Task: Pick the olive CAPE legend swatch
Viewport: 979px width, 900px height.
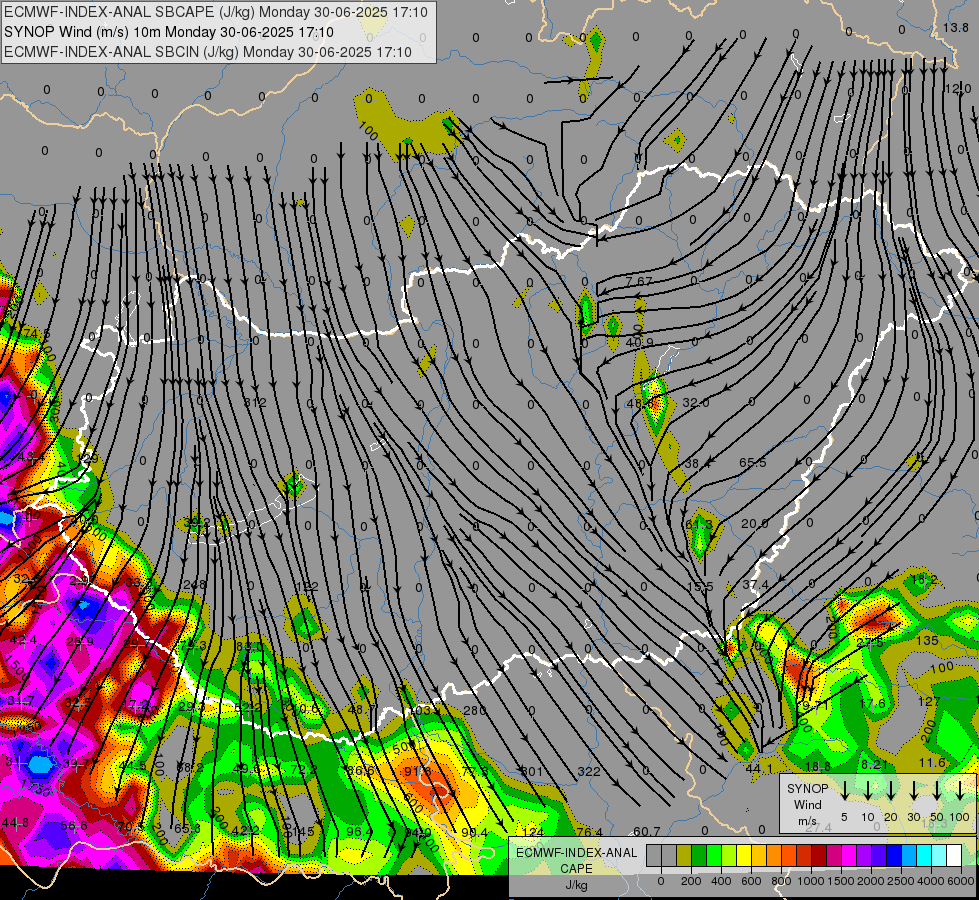Action: (684, 855)
